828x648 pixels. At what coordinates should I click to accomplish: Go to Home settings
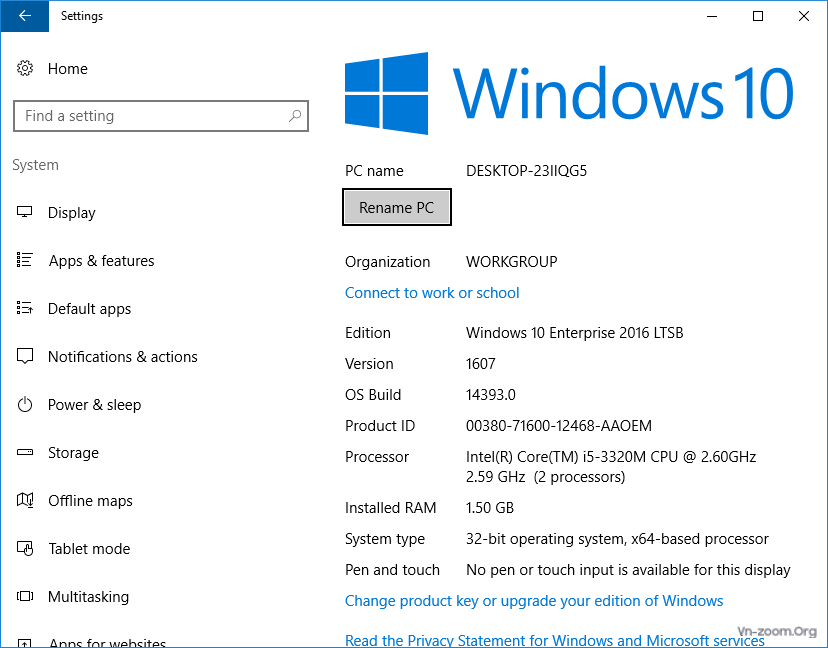[68, 69]
